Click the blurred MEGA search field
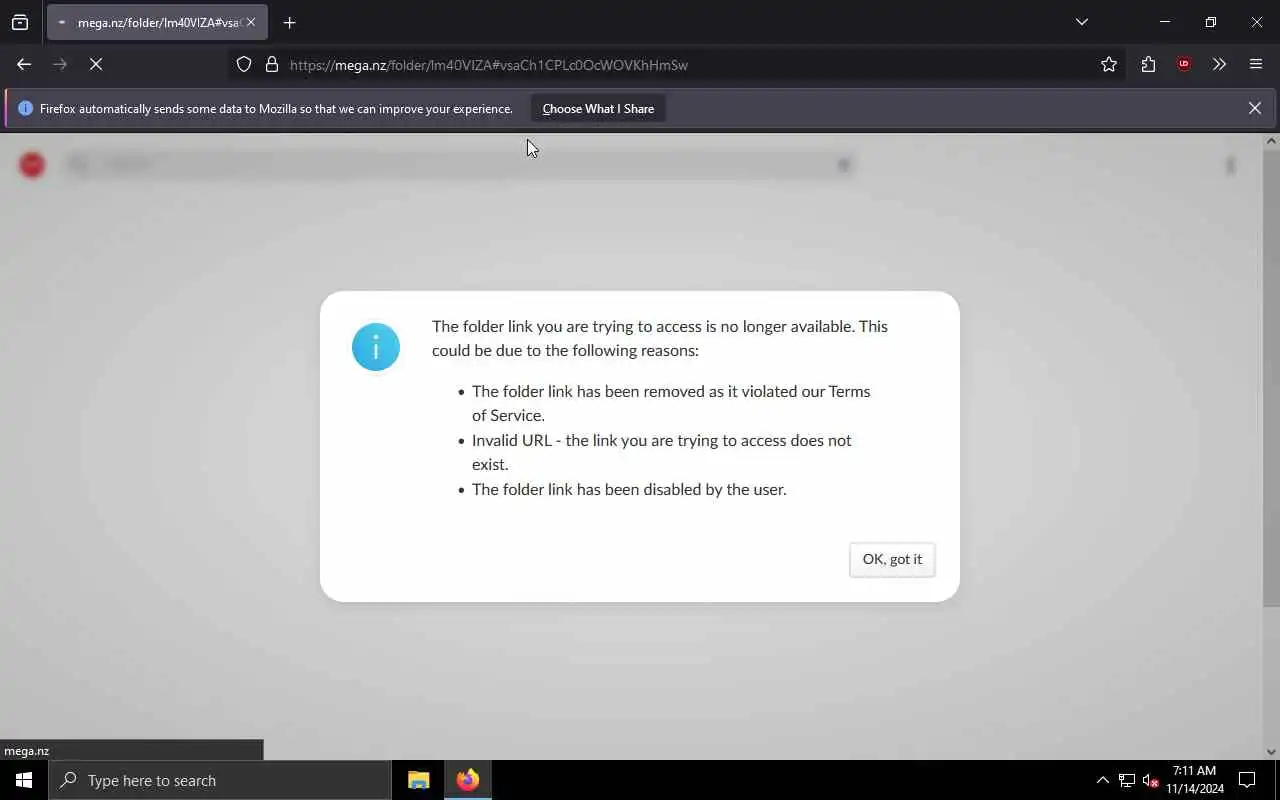Image resolution: width=1280 pixels, height=800 pixels. click(x=460, y=165)
